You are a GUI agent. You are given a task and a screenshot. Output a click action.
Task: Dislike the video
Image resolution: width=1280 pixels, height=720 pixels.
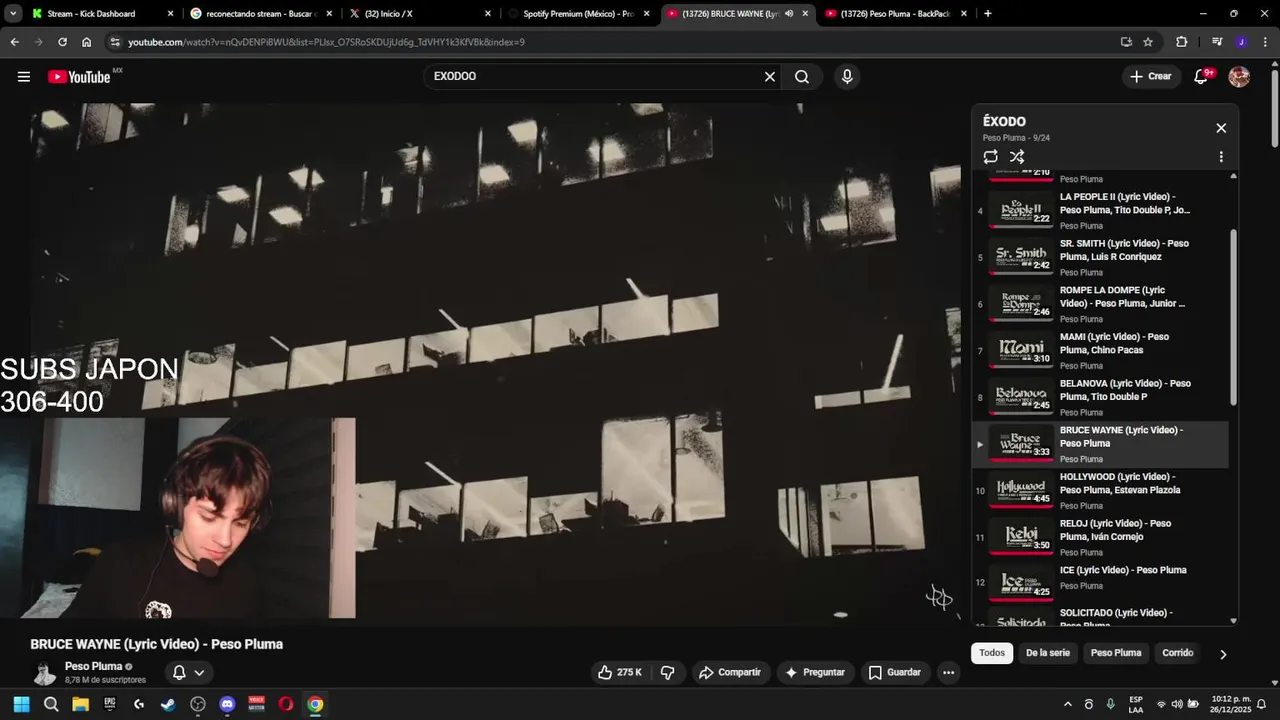tap(668, 672)
